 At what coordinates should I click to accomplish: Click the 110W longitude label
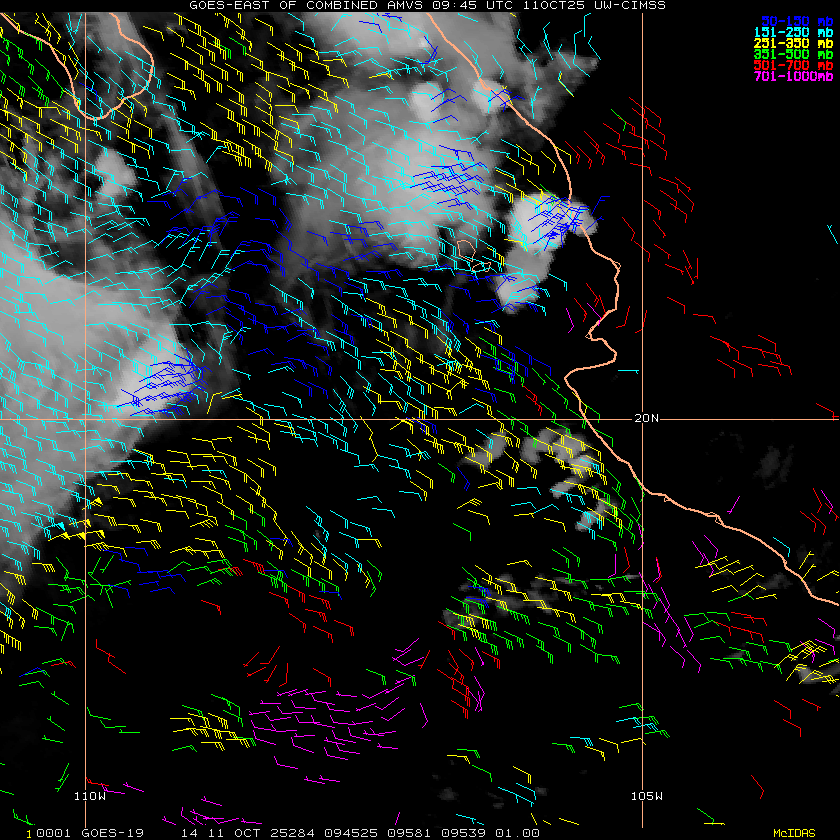pyautogui.click(x=90, y=796)
